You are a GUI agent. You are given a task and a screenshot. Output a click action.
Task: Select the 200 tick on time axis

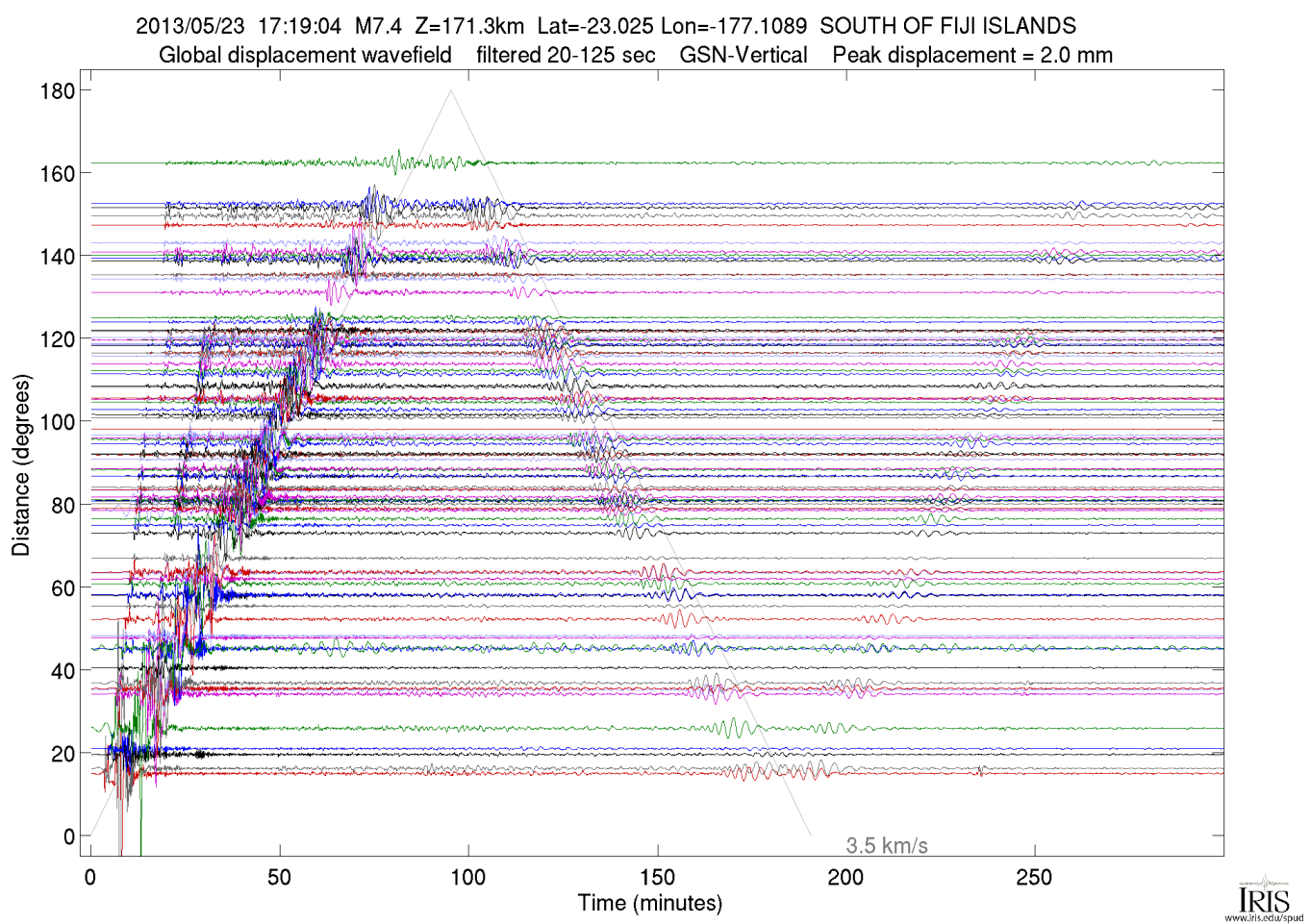pos(845,878)
